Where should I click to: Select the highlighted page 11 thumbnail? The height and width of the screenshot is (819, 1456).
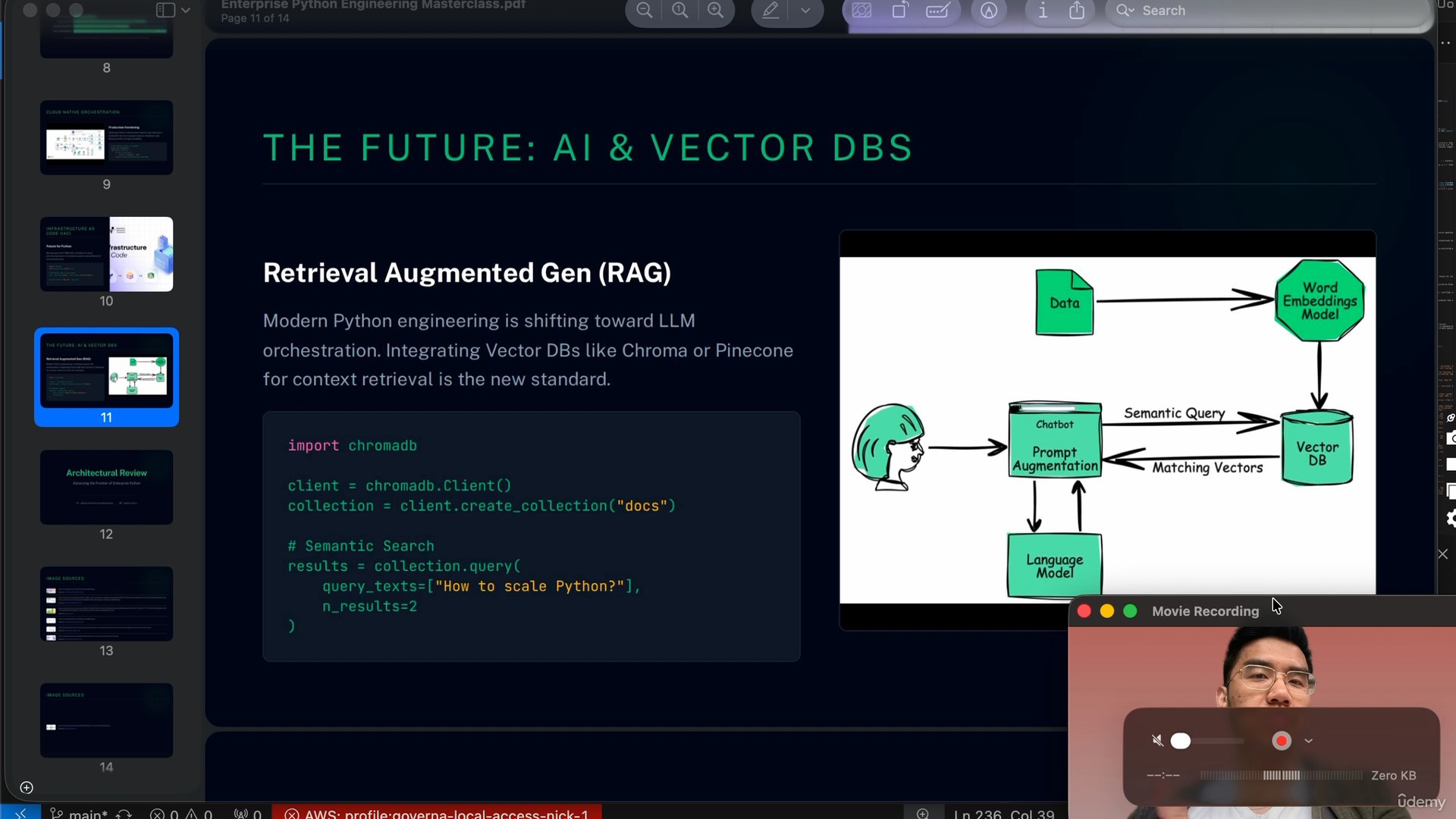(106, 371)
